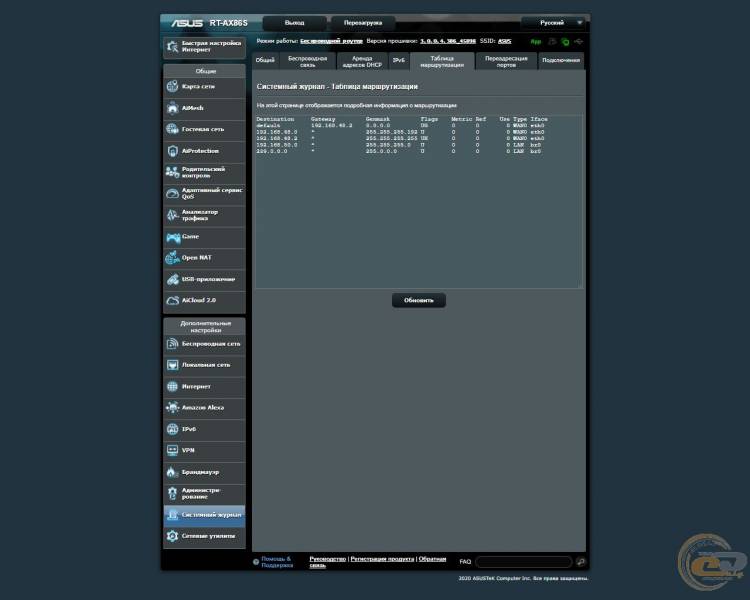Viewport: 750px width, 600px height.
Task: Switch to the IPv6 log tab
Action: (x=398, y=61)
